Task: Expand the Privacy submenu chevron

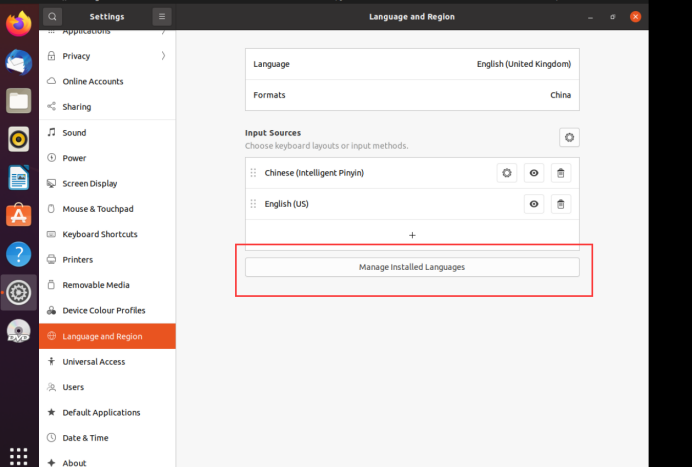Action: click(163, 56)
